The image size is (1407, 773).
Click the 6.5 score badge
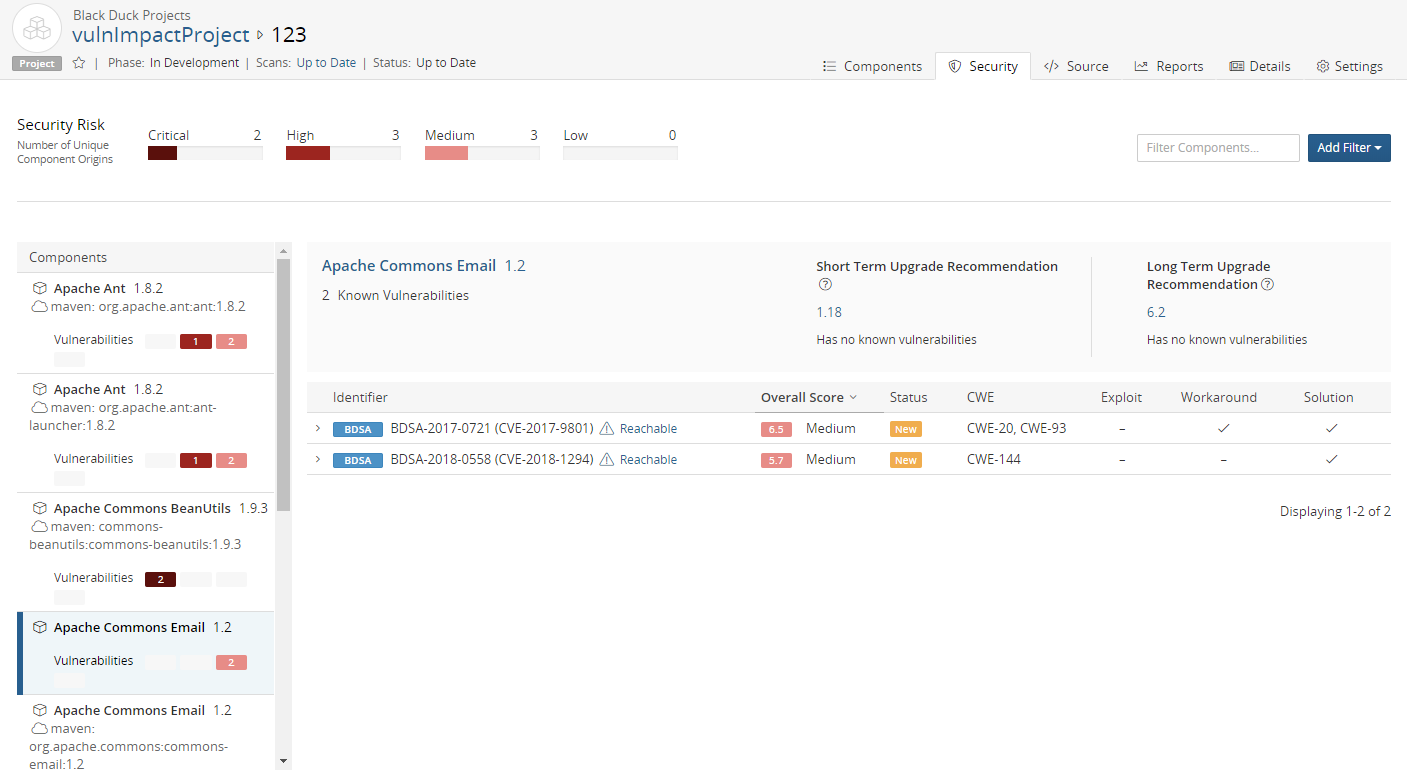pos(776,430)
